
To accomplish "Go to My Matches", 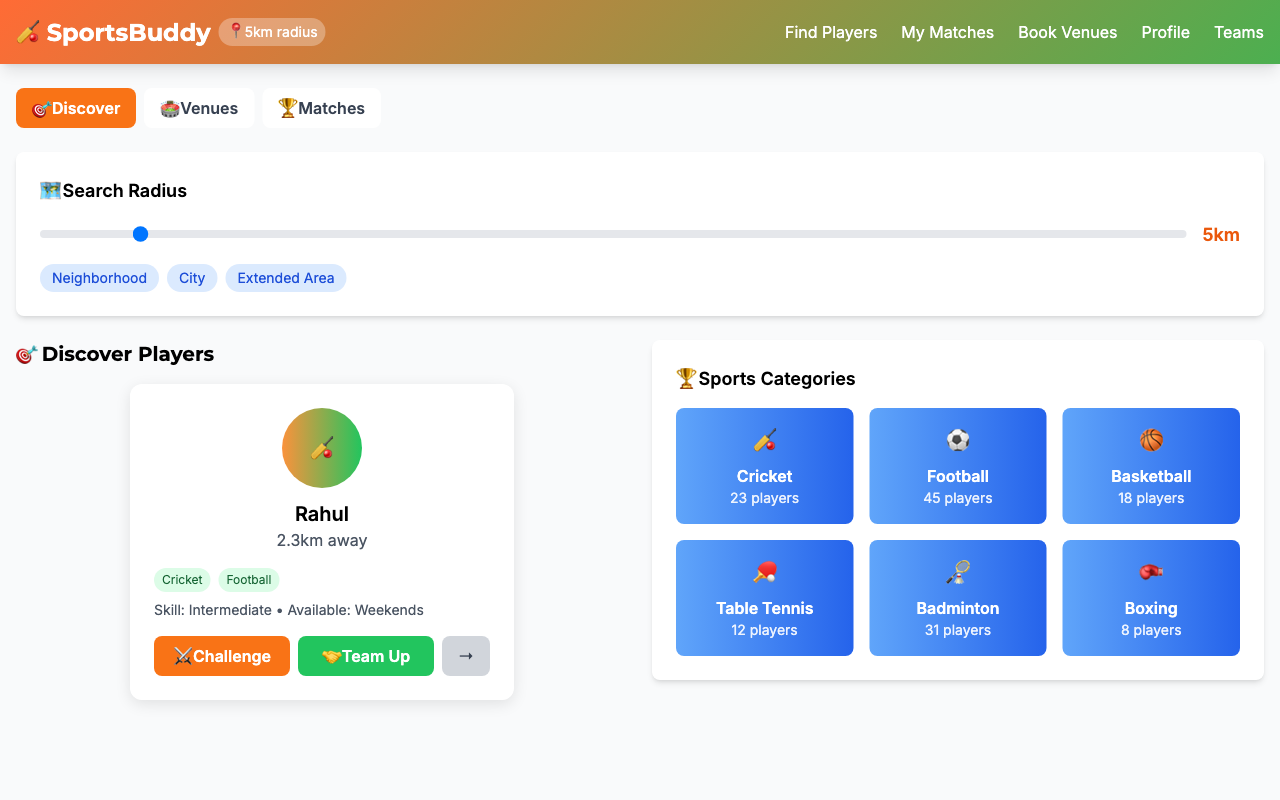I will (947, 32).
